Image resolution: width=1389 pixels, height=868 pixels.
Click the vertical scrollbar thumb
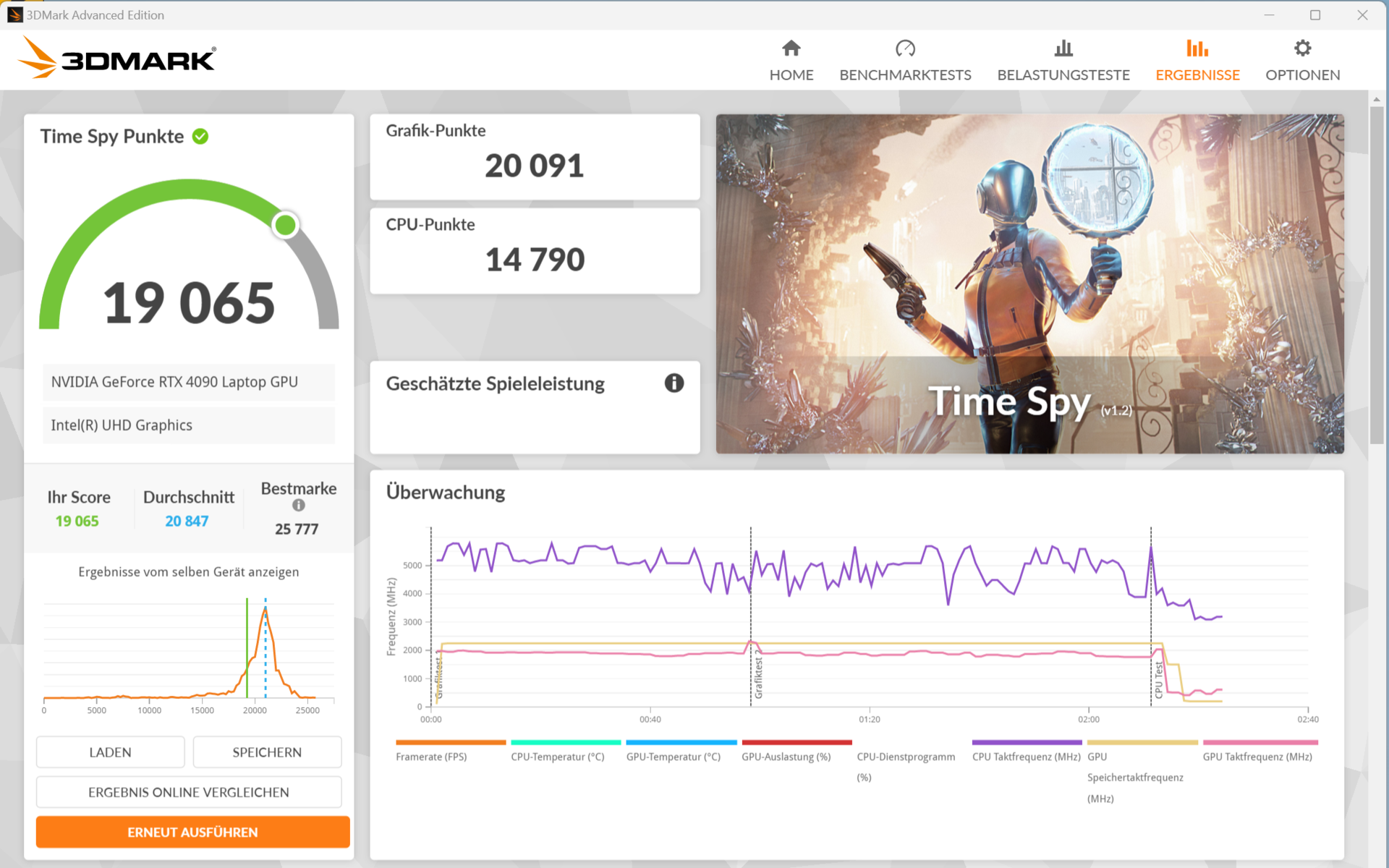(x=1376, y=275)
